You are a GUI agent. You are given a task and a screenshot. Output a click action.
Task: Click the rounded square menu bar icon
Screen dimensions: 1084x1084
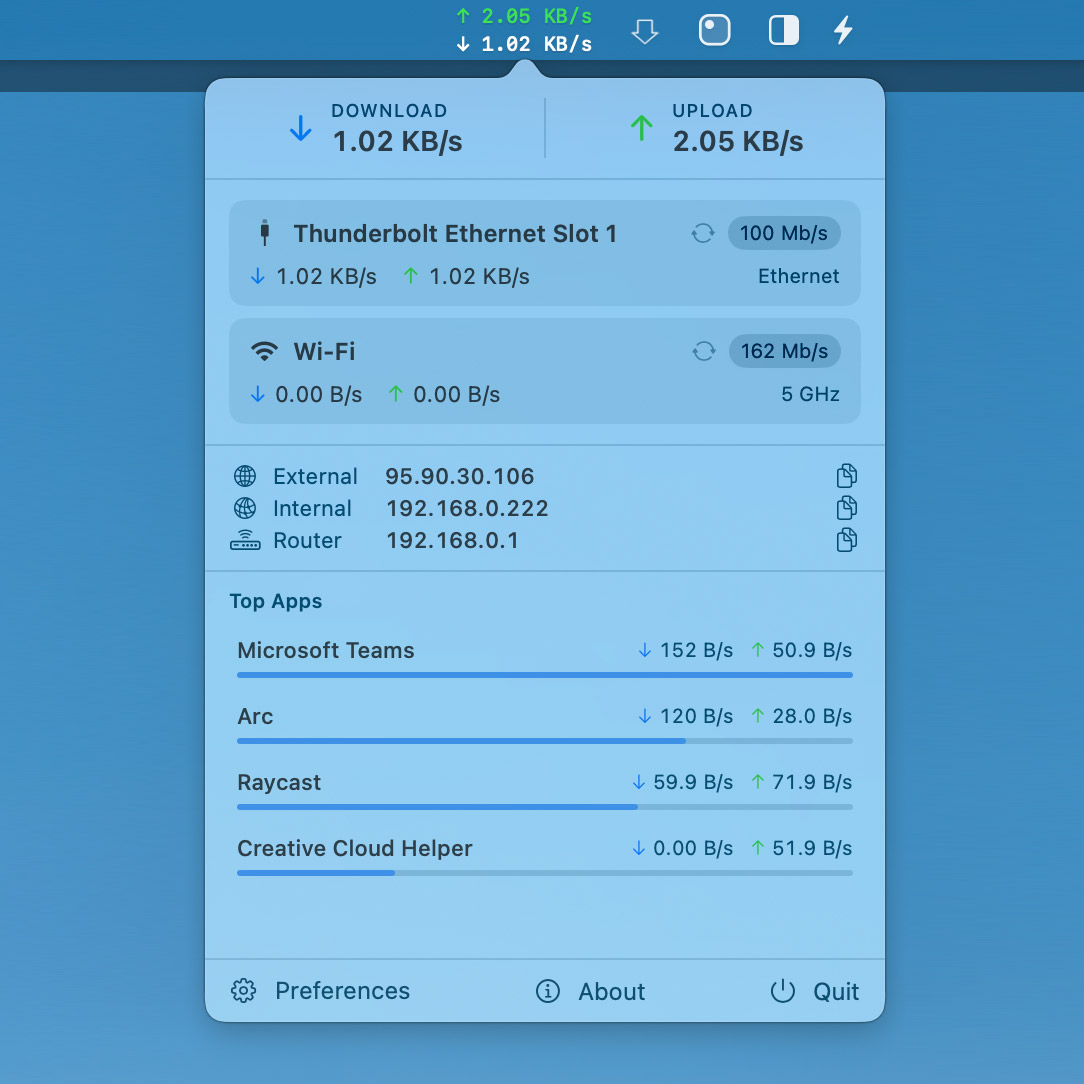pyautogui.click(x=714, y=31)
